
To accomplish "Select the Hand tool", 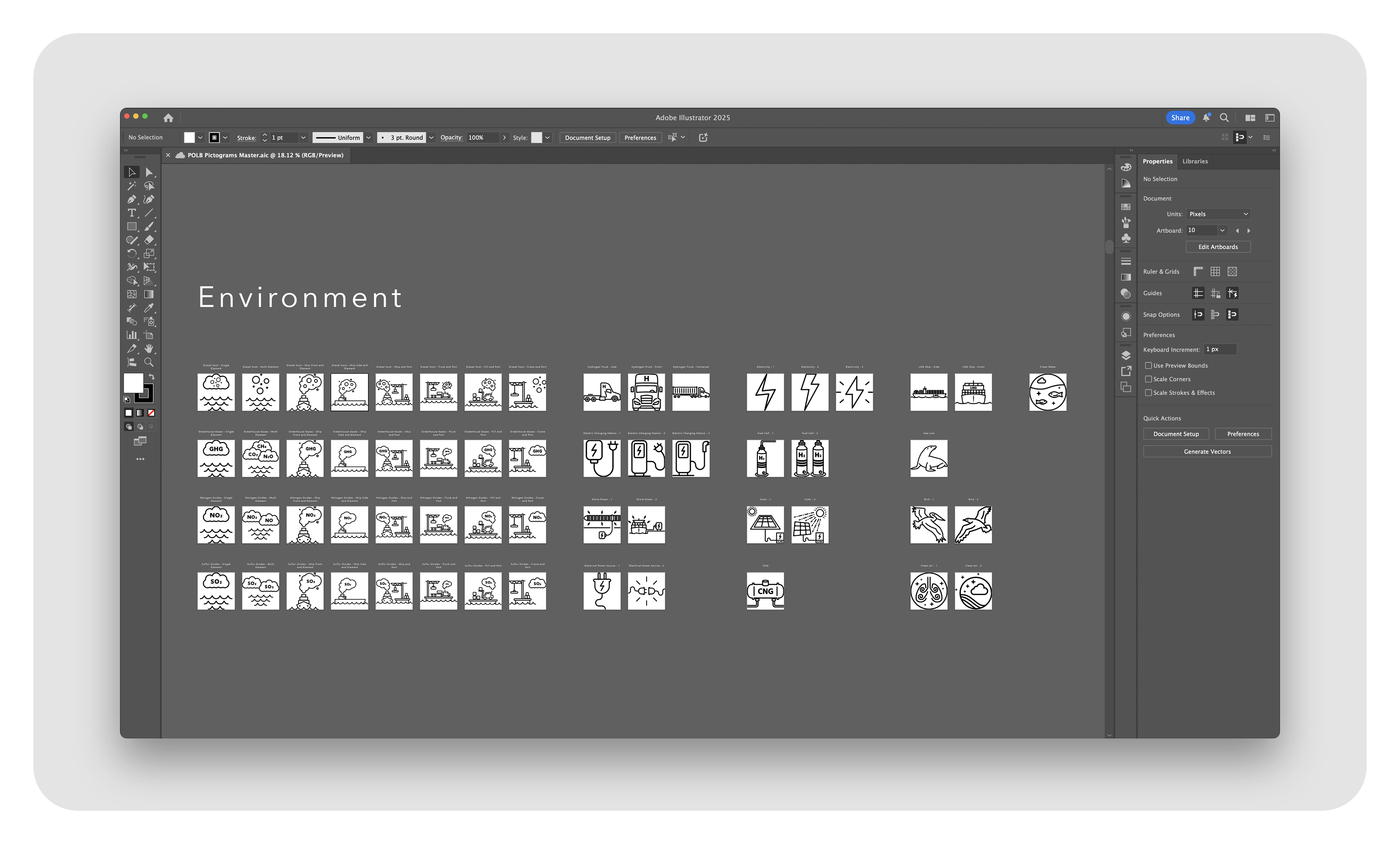I will coord(149,348).
